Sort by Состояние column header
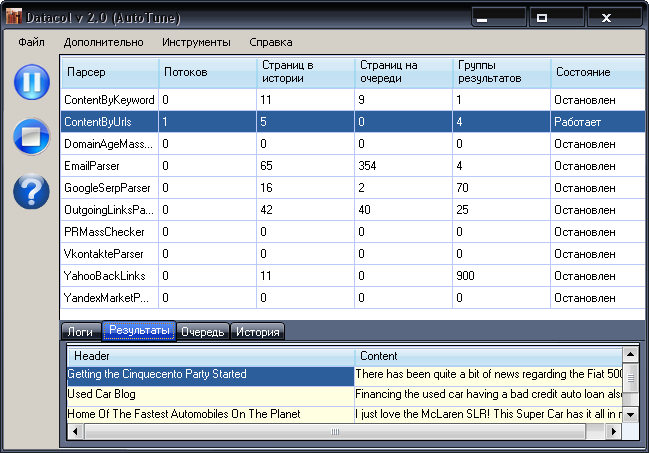This screenshot has width=649, height=453. (x=595, y=73)
